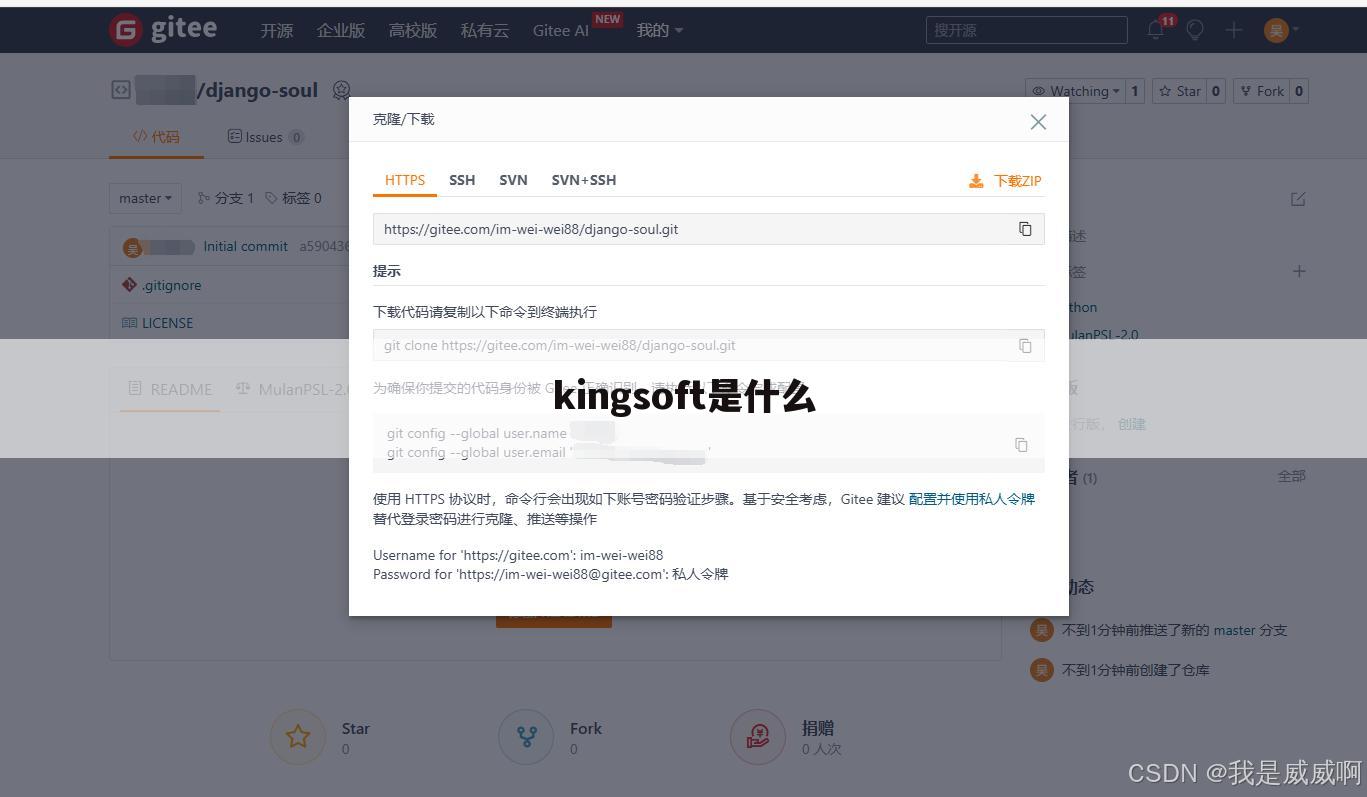
Task: Open the Issues tab
Action: [265, 137]
